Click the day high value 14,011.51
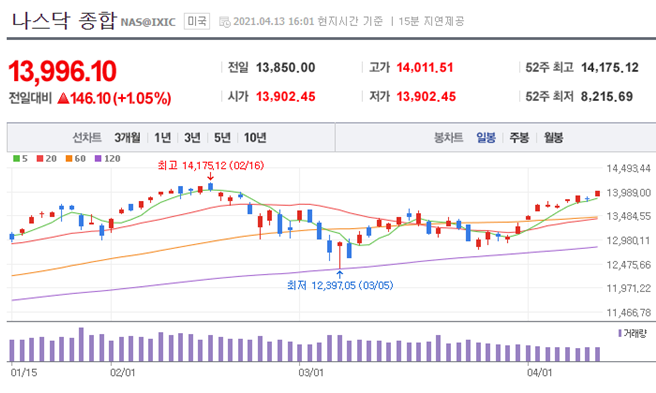Image resolution: width=656 pixels, height=393 pixels. coord(425,68)
